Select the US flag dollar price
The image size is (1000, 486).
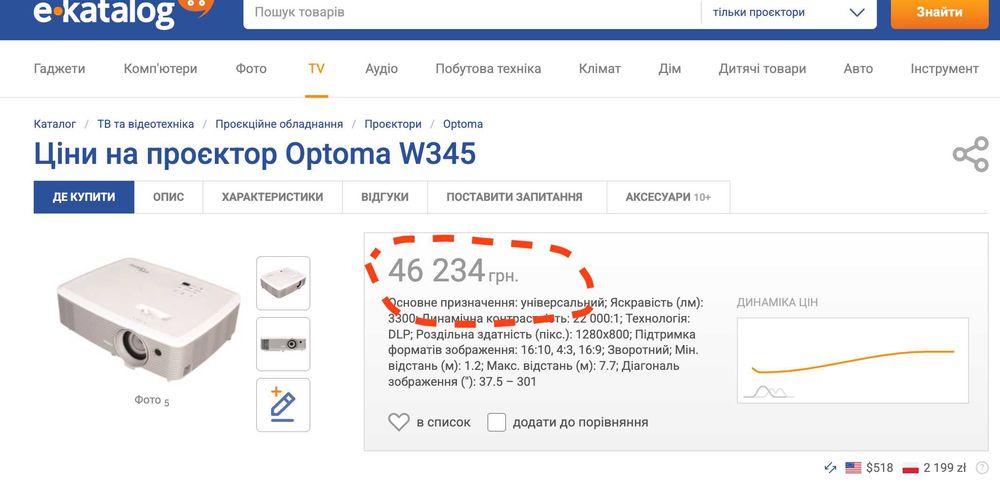(869, 468)
